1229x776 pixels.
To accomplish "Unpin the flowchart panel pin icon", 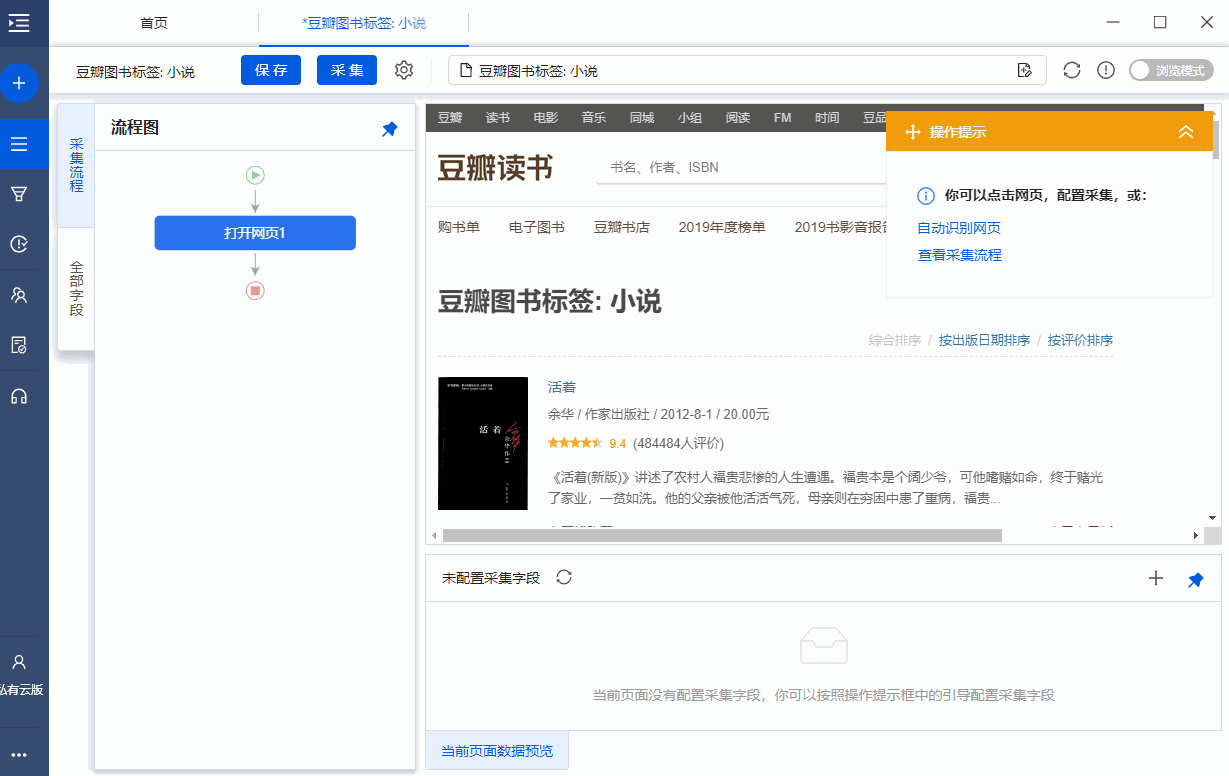I will pyautogui.click(x=390, y=129).
